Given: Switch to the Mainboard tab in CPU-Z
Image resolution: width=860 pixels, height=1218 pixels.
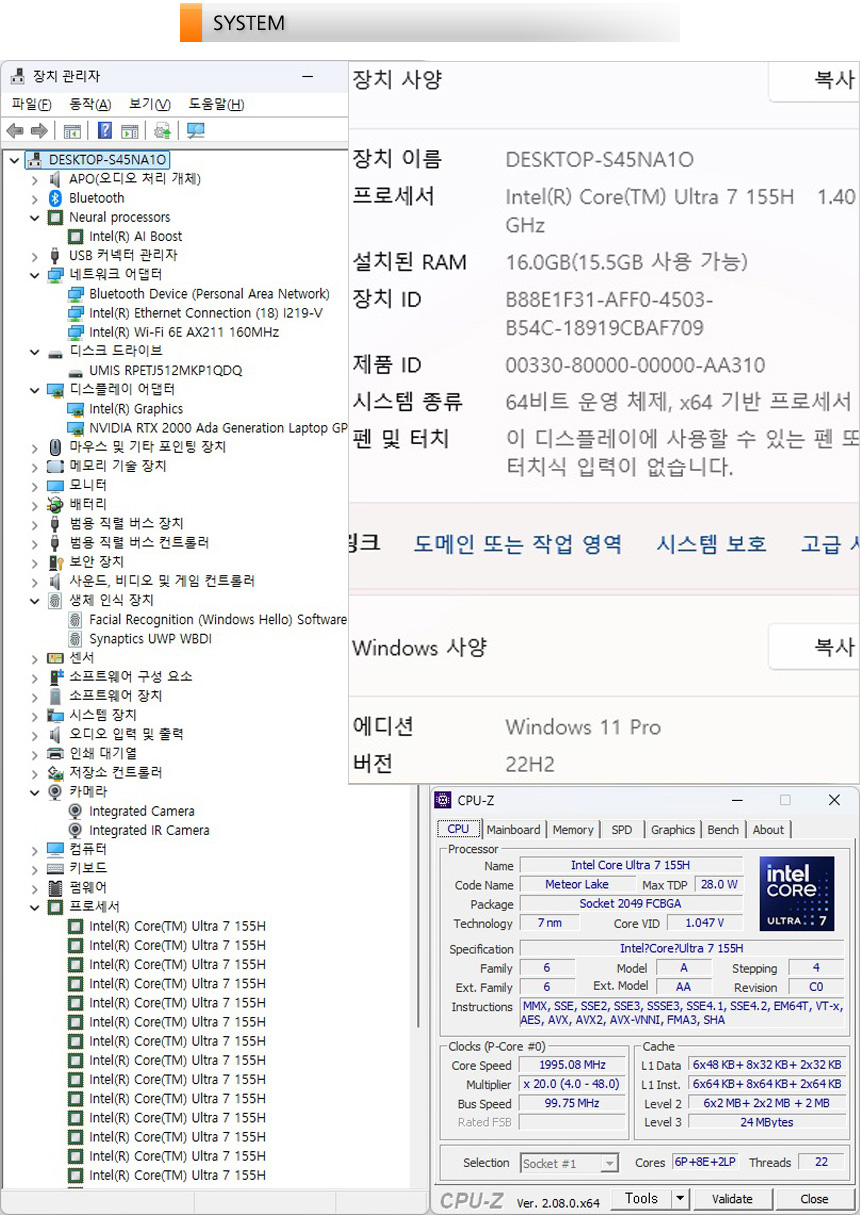Looking at the screenshot, I should [513, 830].
